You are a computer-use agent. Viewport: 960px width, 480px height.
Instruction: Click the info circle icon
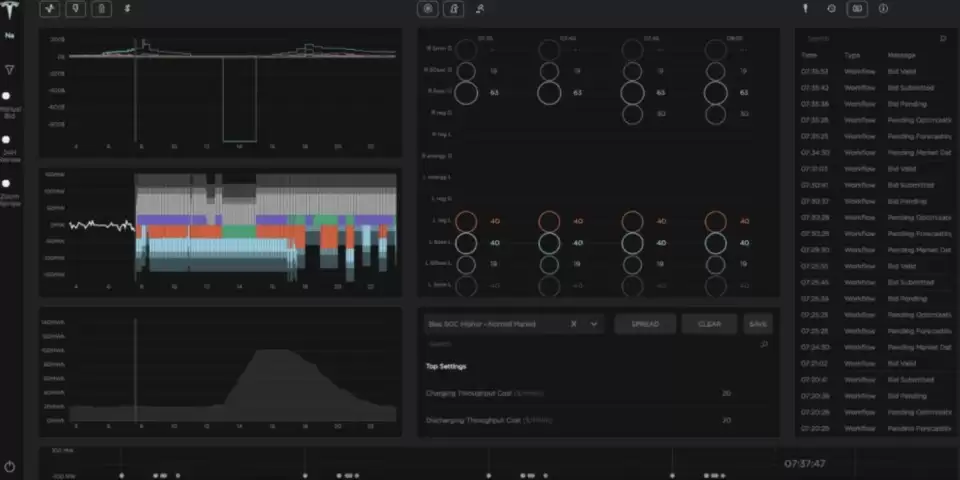coord(883,9)
